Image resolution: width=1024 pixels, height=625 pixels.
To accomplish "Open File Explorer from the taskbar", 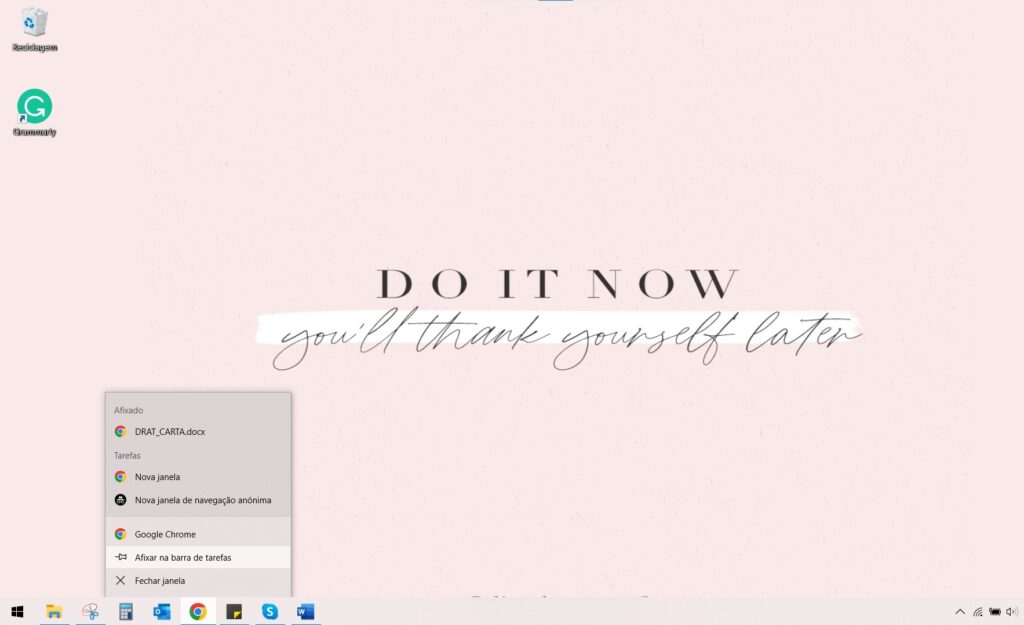I will coord(54,611).
